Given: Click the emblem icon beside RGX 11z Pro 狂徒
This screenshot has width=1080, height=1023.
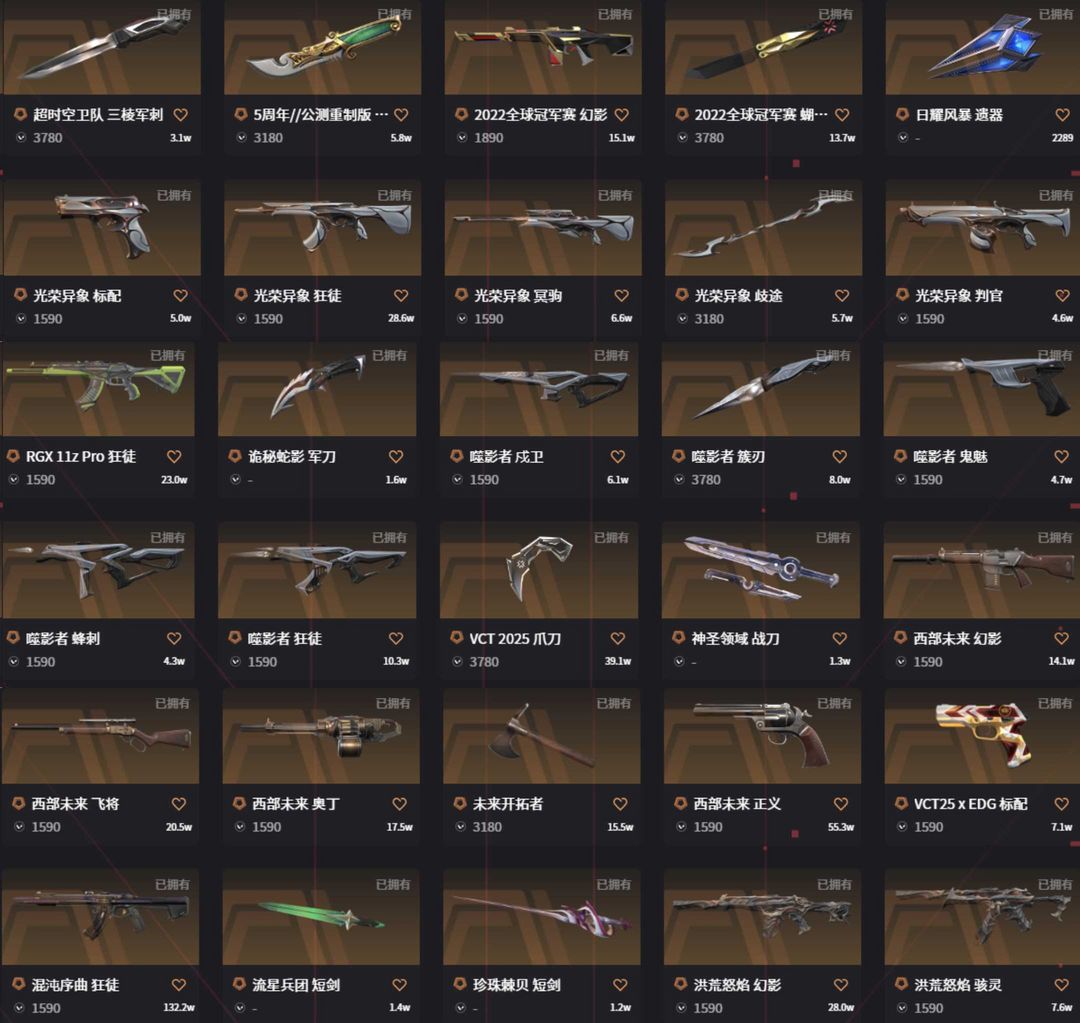Looking at the screenshot, I should (13, 456).
